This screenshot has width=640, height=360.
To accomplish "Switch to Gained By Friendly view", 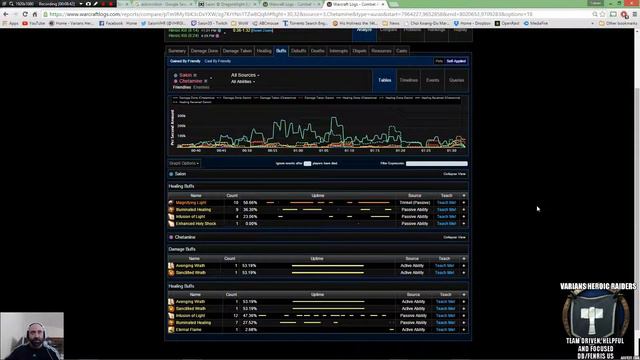I will [x=185, y=61].
